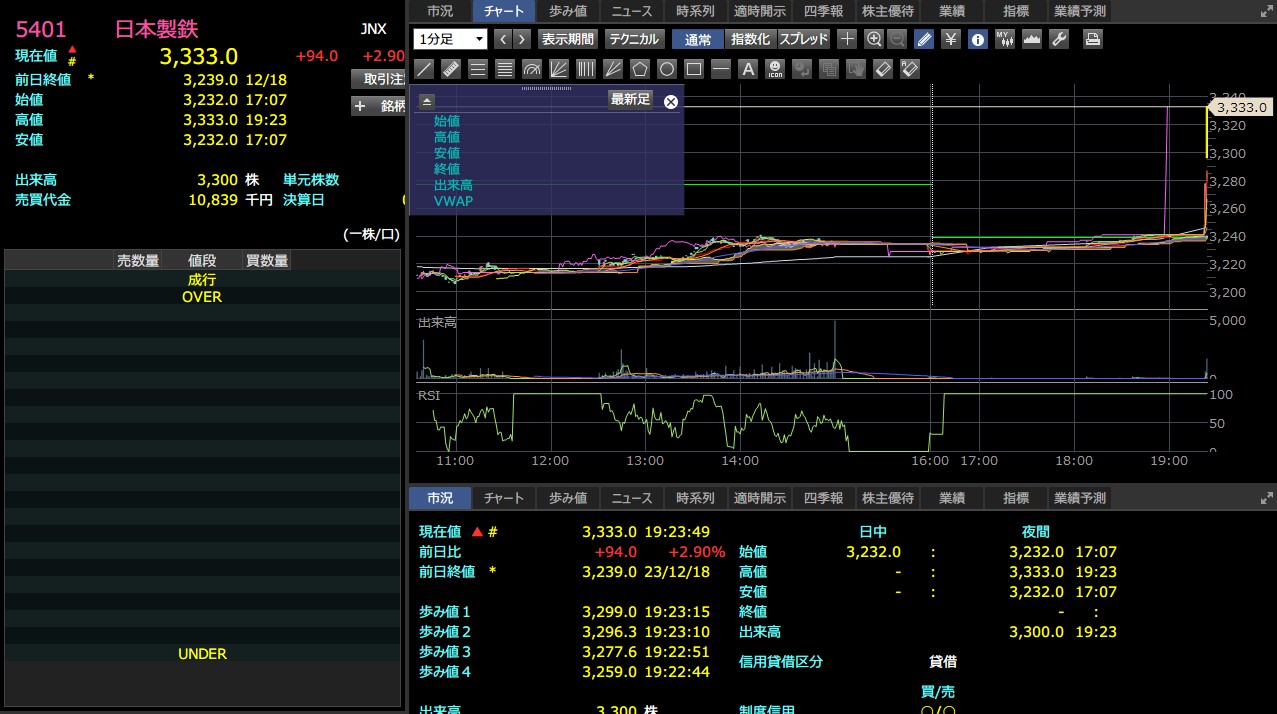Open the 業績予測 tab in top panel

tap(1080, 11)
